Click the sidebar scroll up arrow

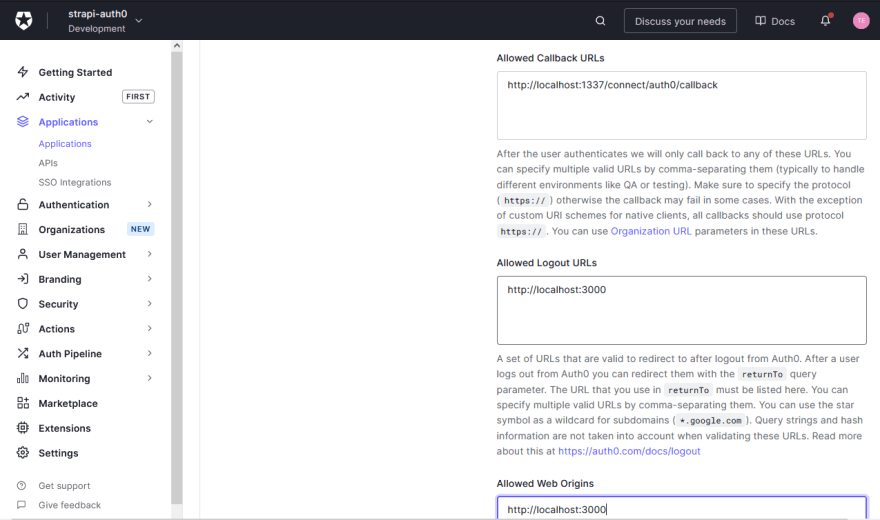click(177, 46)
